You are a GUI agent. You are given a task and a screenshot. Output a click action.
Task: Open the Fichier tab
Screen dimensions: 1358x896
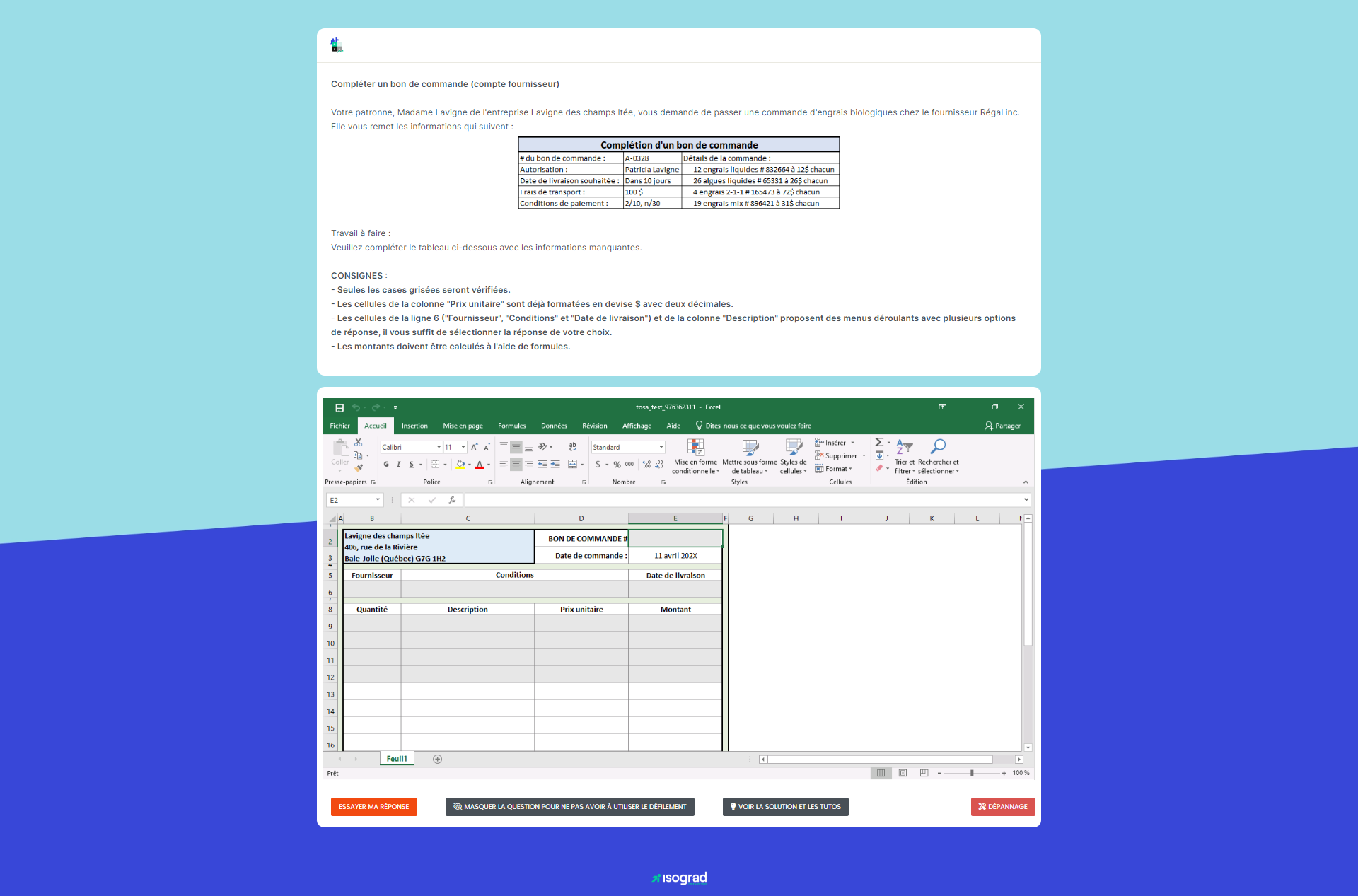click(339, 426)
